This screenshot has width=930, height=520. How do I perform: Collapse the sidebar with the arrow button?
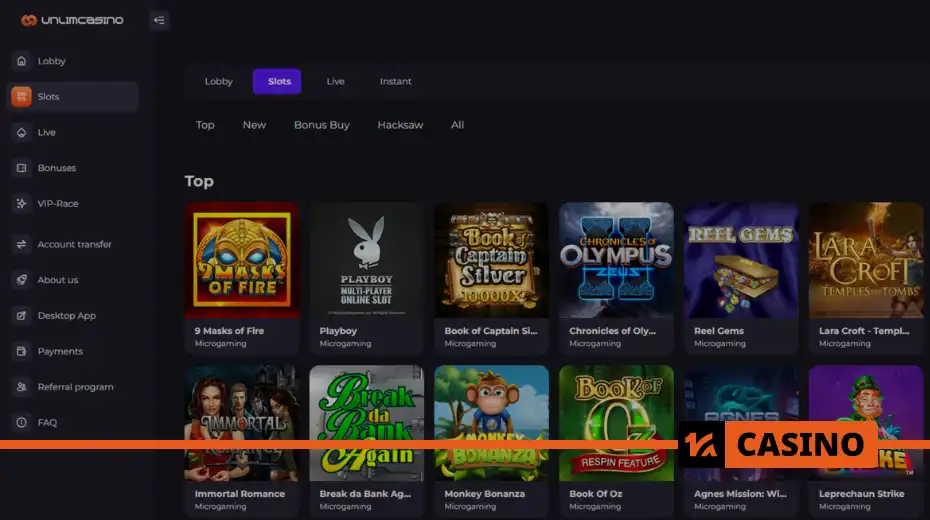click(159, 20)
